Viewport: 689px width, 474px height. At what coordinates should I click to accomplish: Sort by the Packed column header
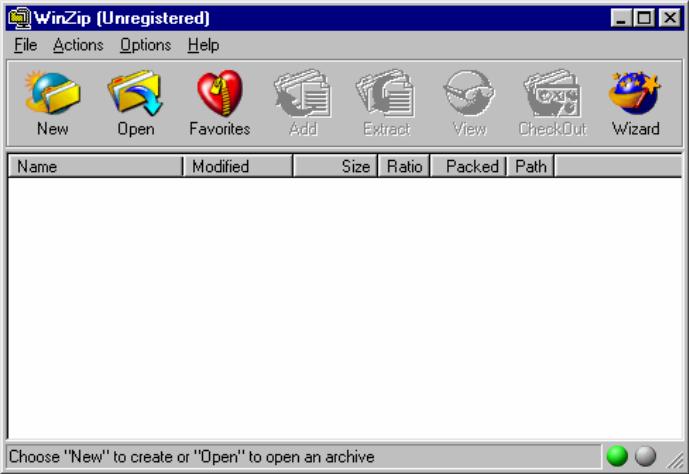[x=468, y=166]
